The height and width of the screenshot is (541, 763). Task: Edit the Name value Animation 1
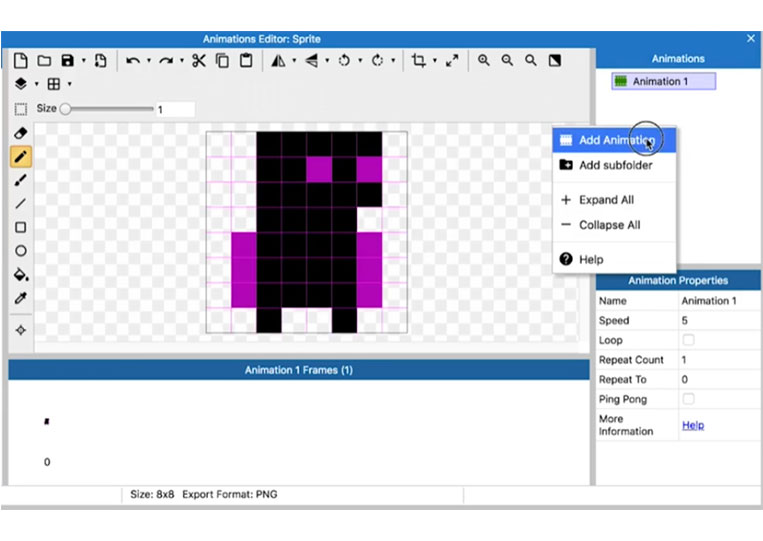[720, 301]
